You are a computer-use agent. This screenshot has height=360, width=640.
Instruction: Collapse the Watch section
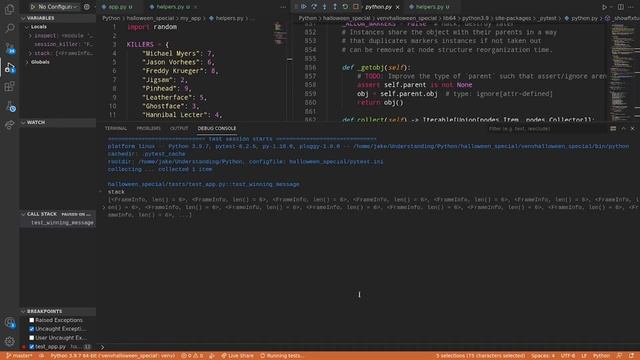tap(58, 122)
